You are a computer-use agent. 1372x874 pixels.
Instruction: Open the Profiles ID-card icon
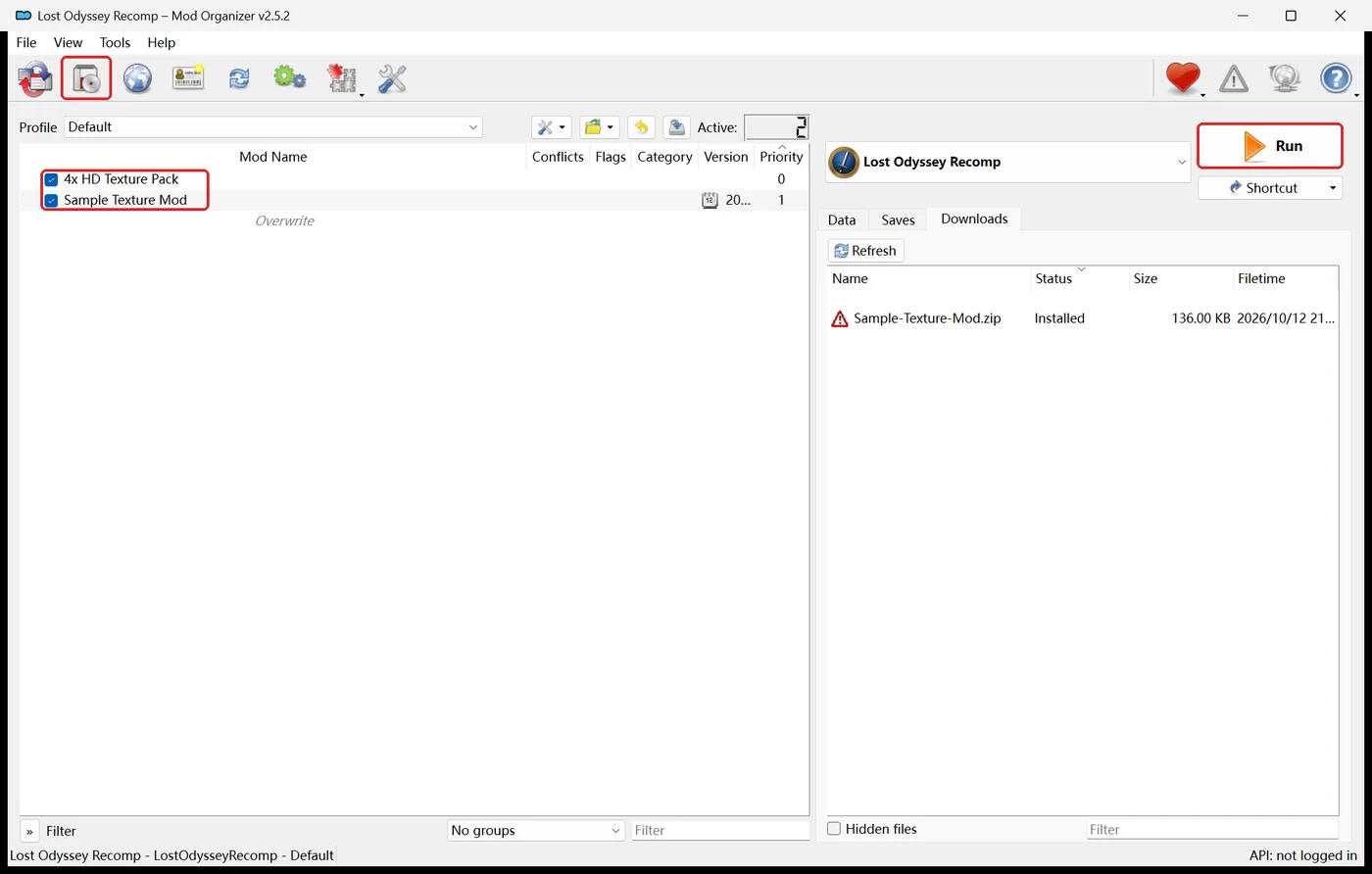(x=188, y=78)
